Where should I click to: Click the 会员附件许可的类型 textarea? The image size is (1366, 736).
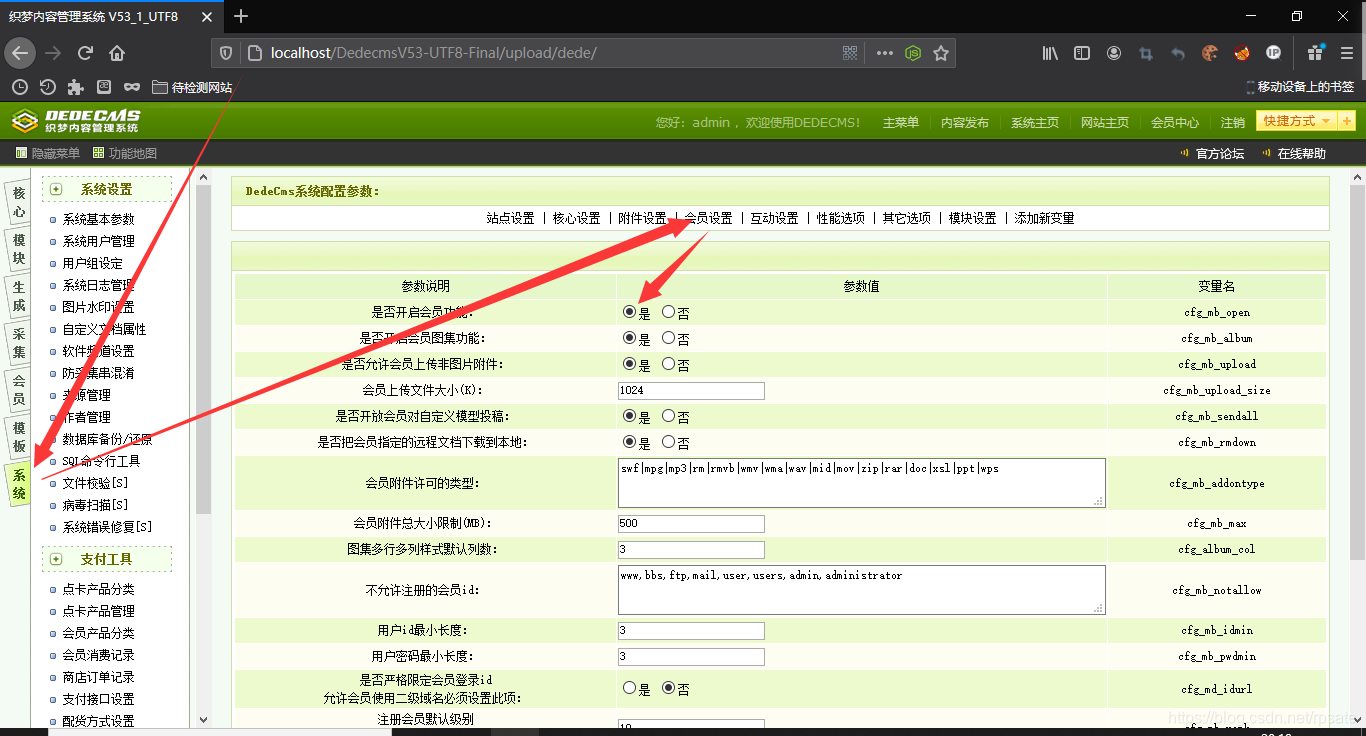(x=862, y=482)
